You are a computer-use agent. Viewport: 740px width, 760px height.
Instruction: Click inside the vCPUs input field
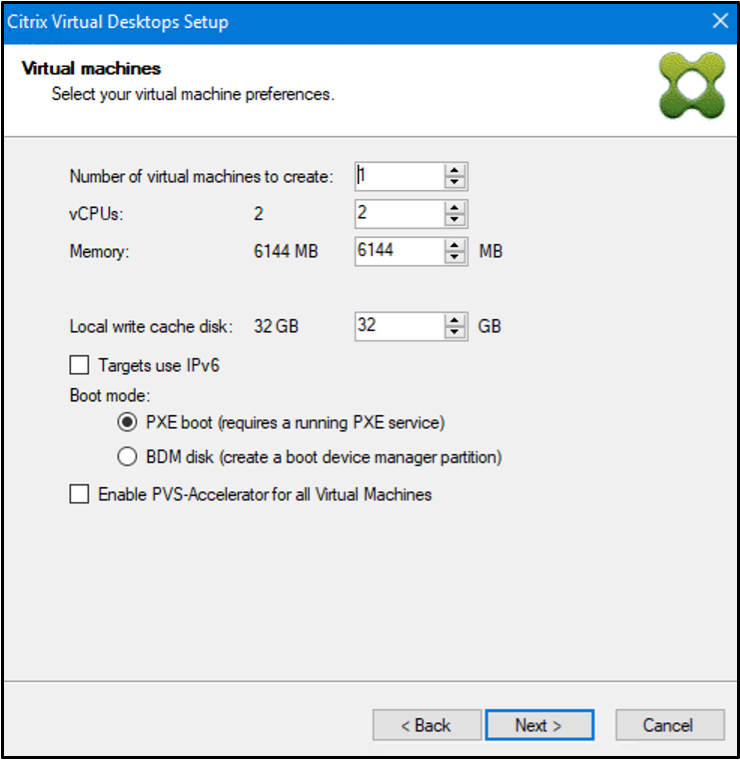point(400,214)
